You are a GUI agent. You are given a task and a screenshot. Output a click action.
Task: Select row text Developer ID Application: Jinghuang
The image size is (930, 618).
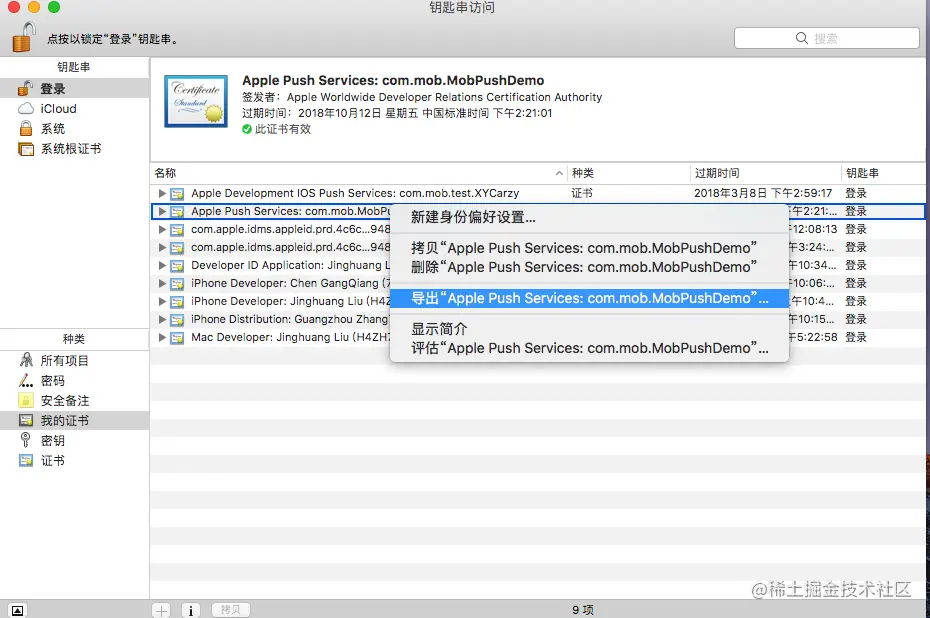click(x=291, y=265)
